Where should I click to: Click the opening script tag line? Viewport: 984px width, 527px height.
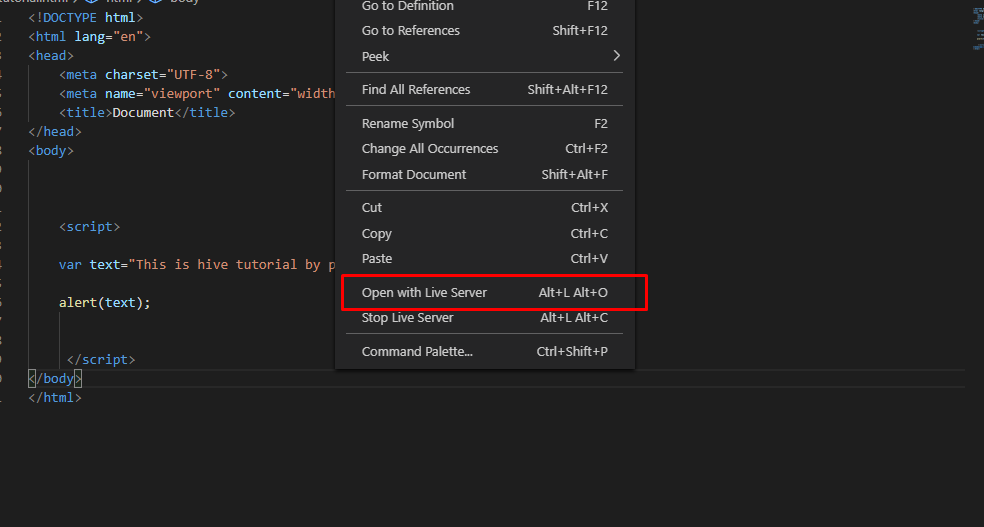pyautogui.click(x=89, y=226)
